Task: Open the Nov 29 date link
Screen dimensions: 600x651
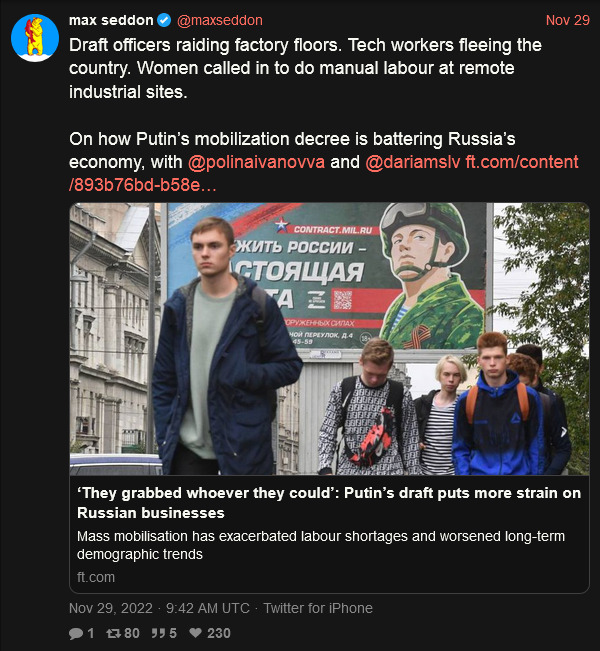Action: [x=567, y=20]
